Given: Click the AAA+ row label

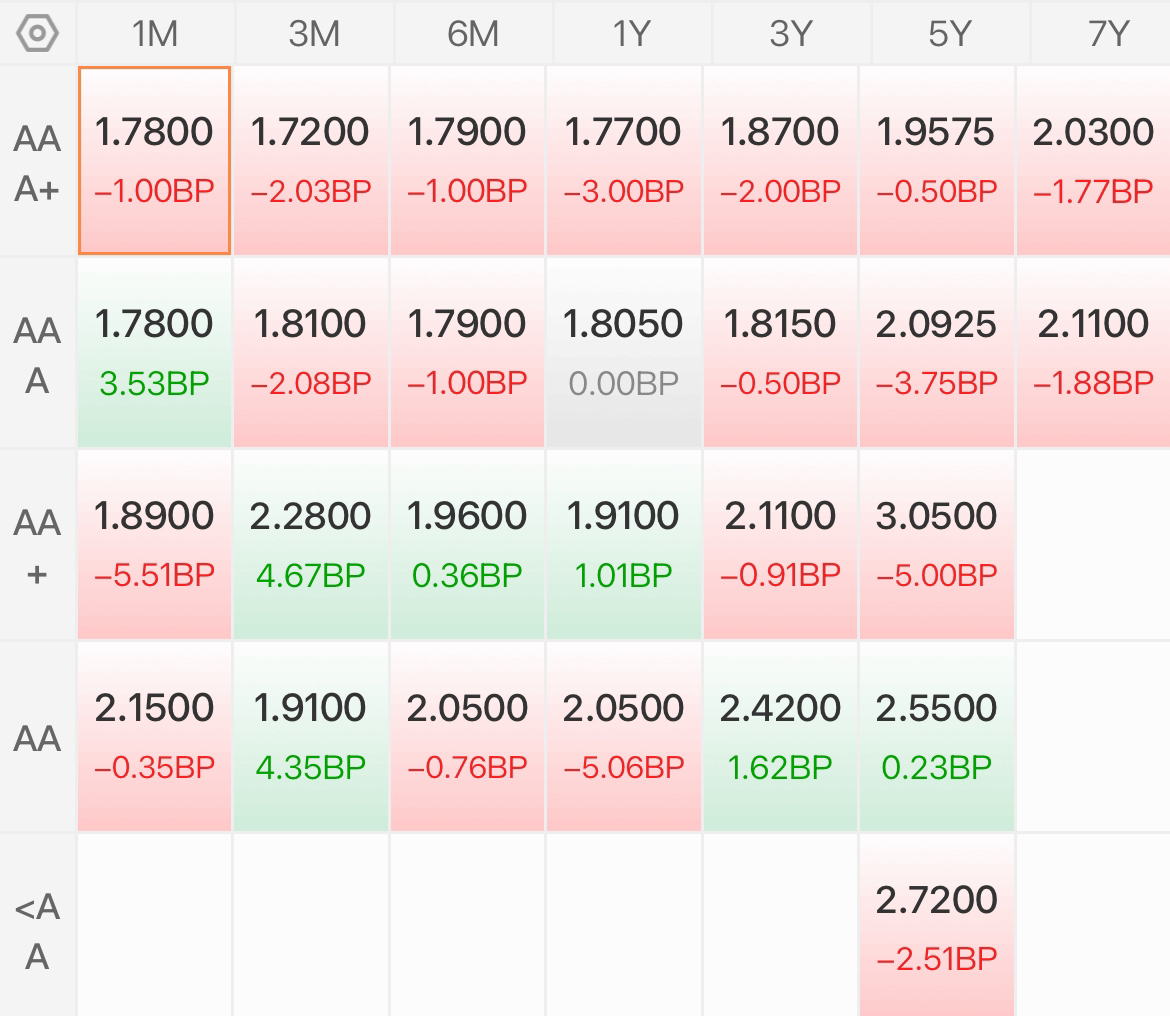Looking at the screenshot, I should click(37, 163).
